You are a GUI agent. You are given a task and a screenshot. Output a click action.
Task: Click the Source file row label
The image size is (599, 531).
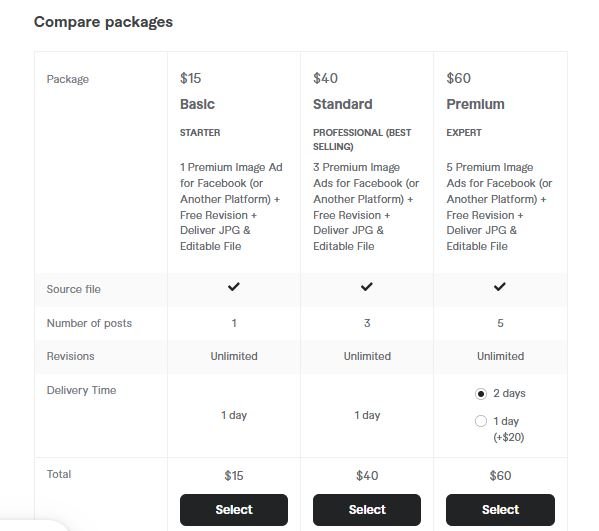(74, 289)
